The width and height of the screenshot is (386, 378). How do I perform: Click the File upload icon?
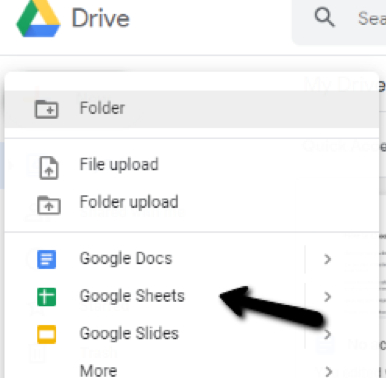click(49, 168)
